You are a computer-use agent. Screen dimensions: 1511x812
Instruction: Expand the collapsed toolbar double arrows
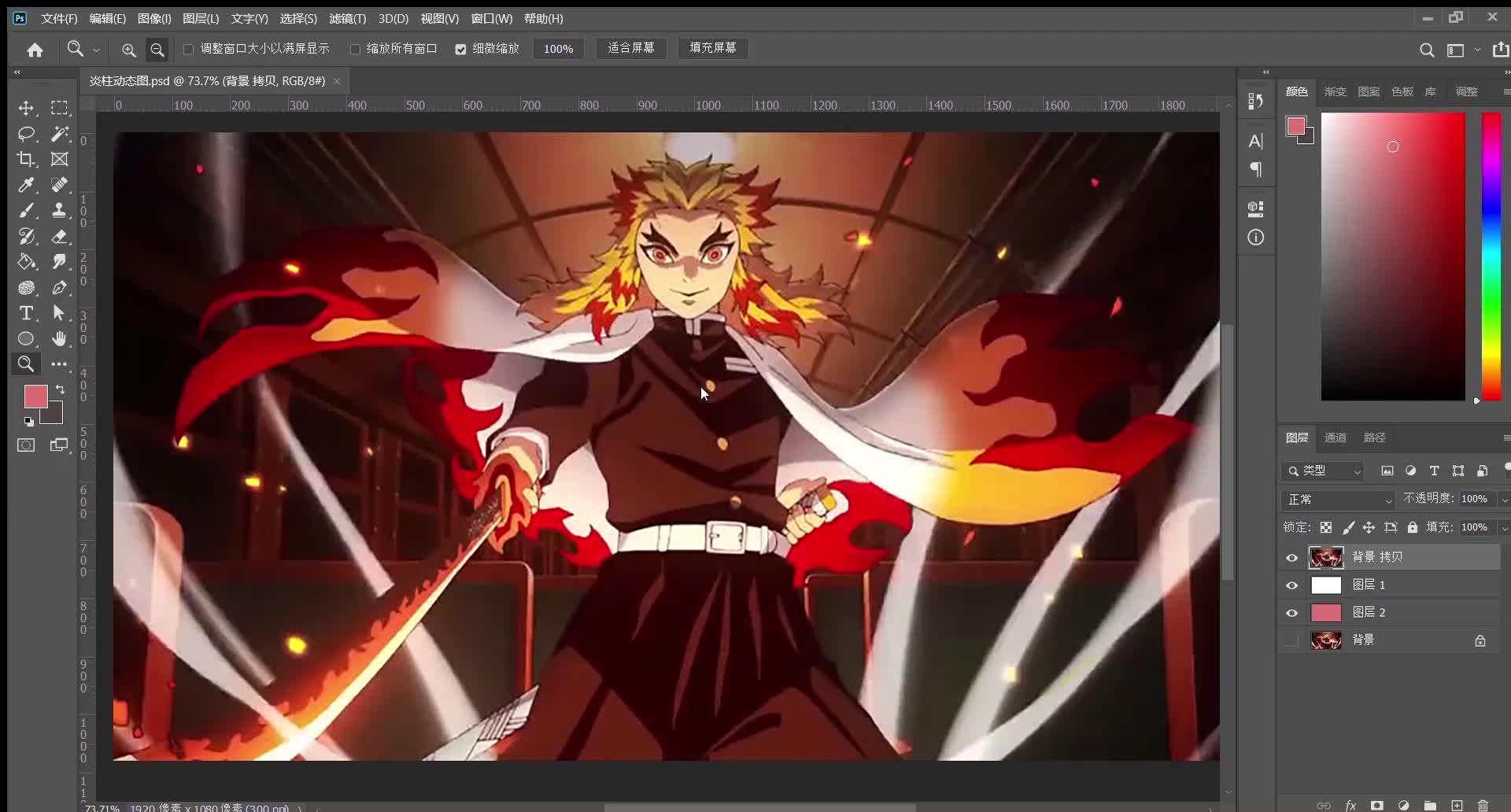[17, 72]
